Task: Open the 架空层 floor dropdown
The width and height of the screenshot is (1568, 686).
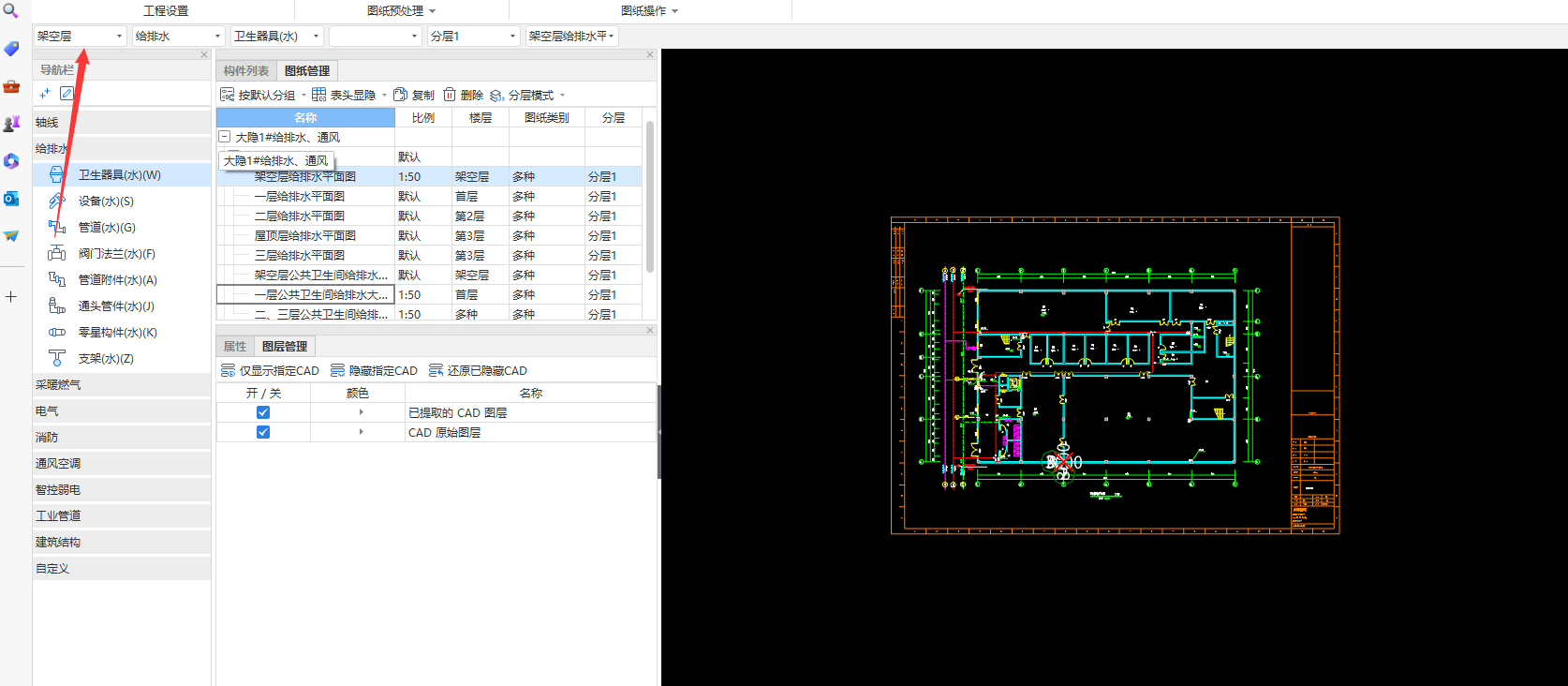Action: [x=81, y=36]
